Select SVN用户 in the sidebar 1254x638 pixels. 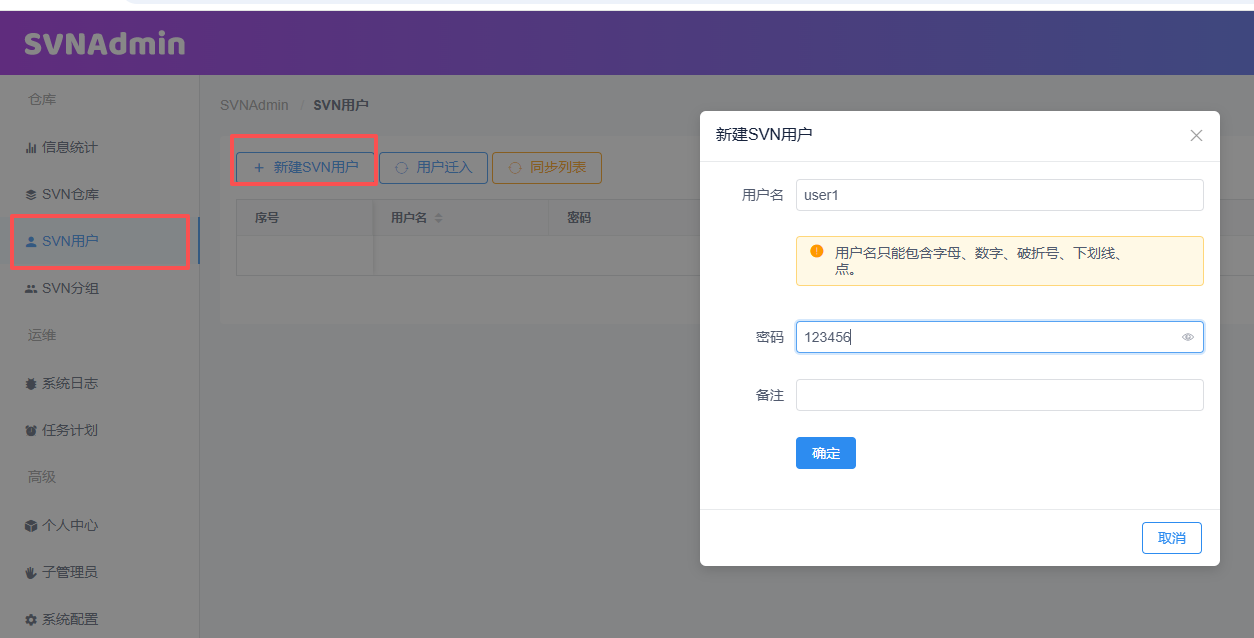coord(62,241)
